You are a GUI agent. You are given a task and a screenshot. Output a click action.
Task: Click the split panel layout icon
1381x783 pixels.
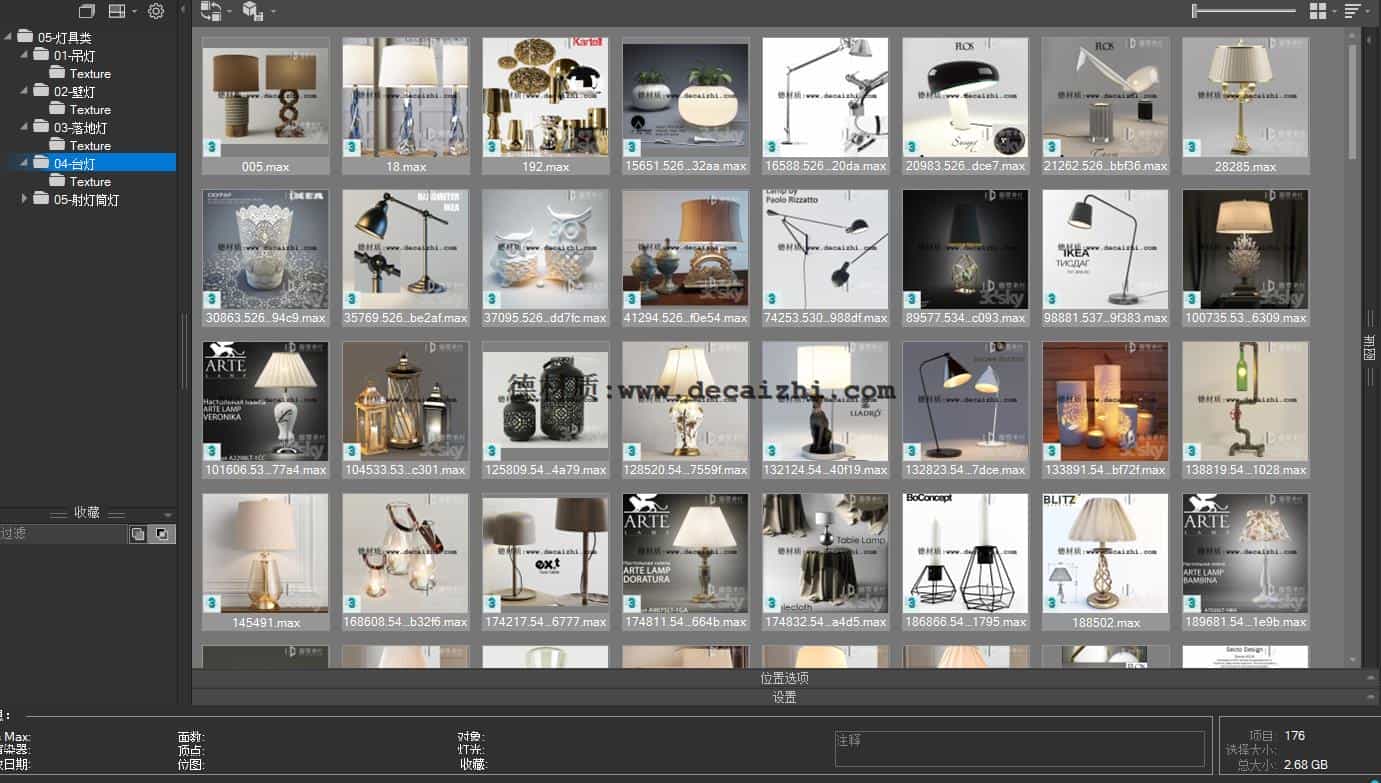coord(116,11)
